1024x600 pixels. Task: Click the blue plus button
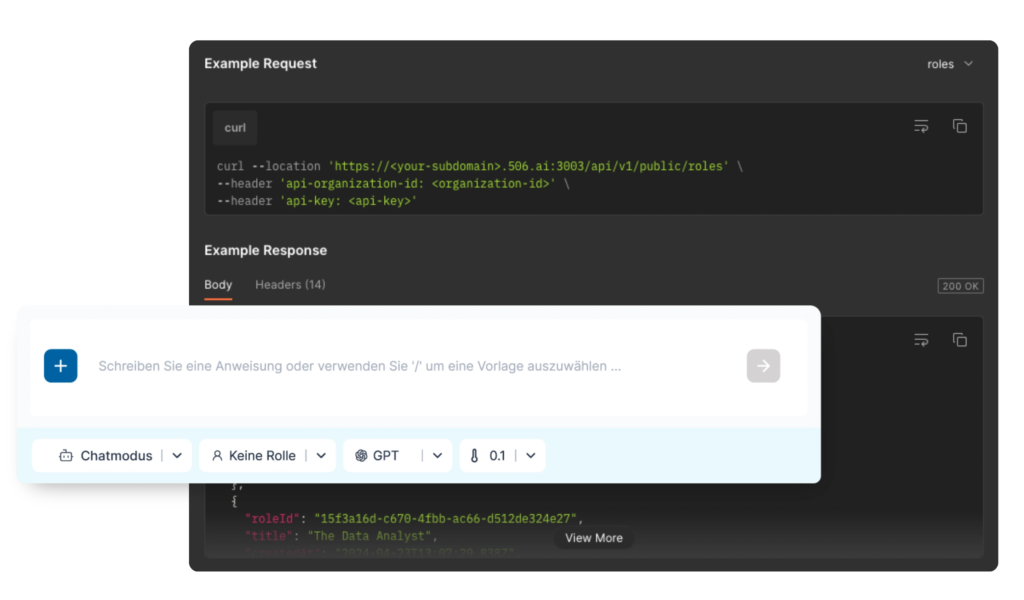[60, 366]
